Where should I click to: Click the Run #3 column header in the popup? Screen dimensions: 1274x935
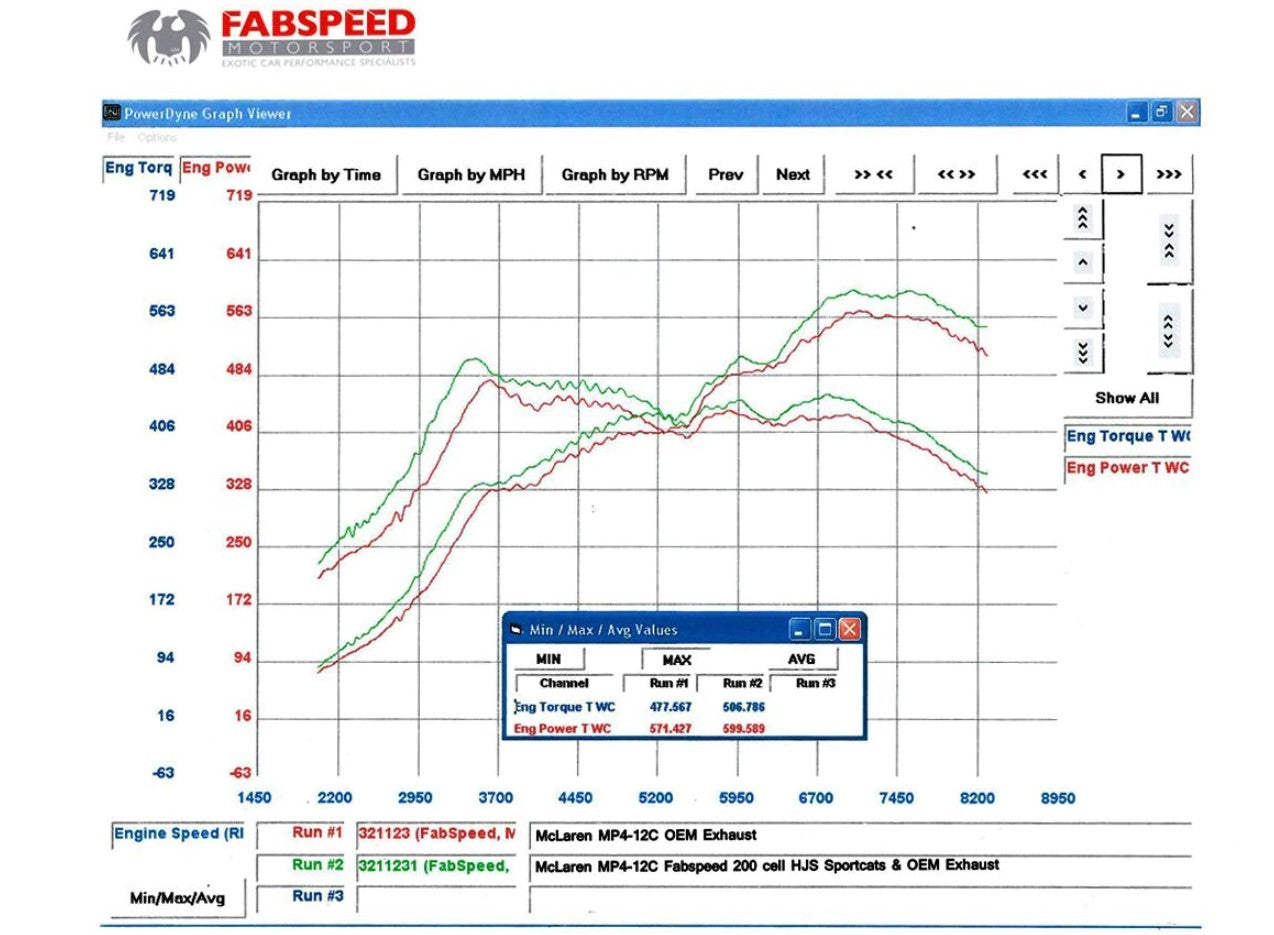click(804, 684)
